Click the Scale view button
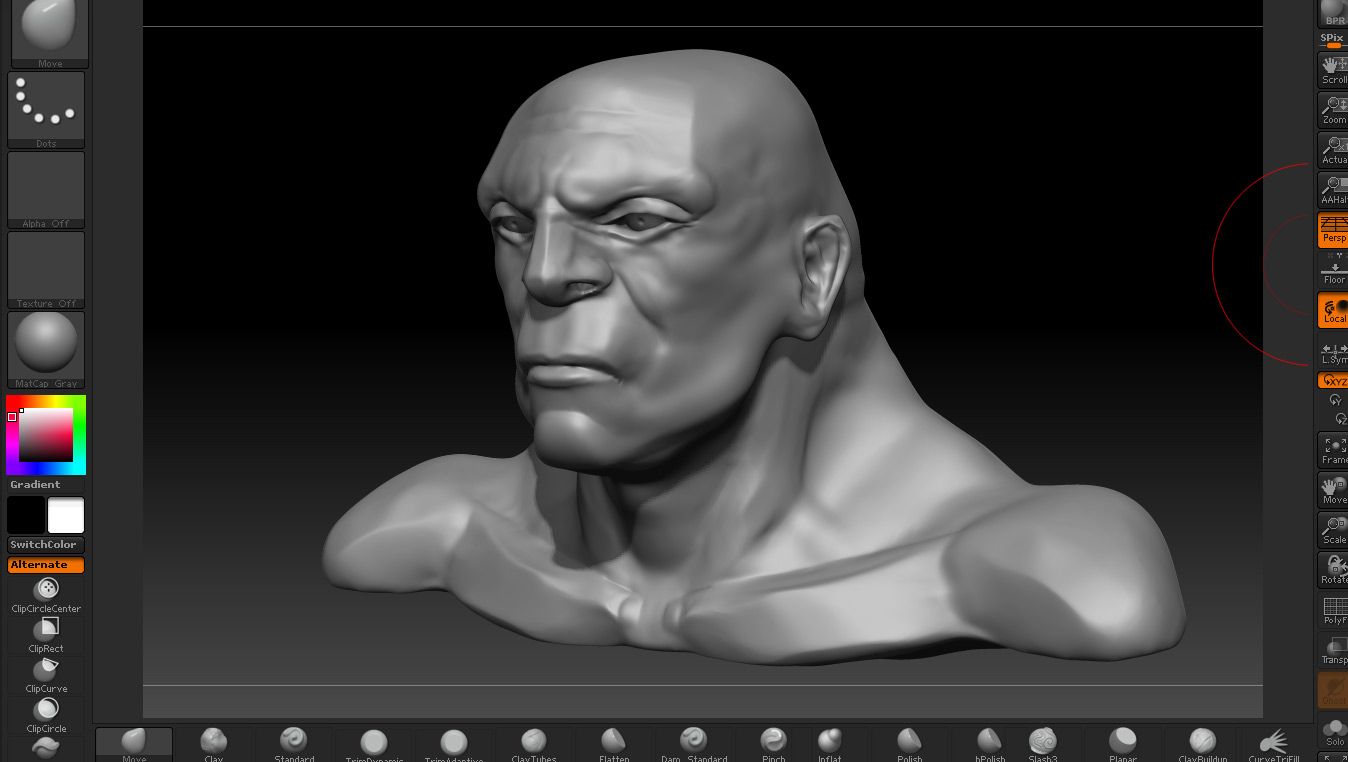This screenshot has width=1348, height=762. (x=1333, y=530)
